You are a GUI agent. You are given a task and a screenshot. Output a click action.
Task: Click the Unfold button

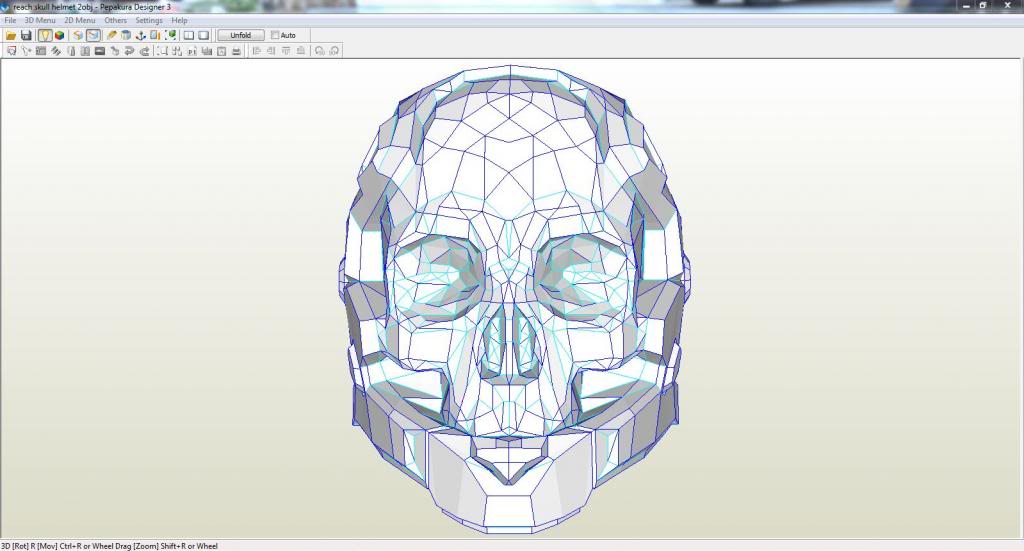[x=241, y=35]
